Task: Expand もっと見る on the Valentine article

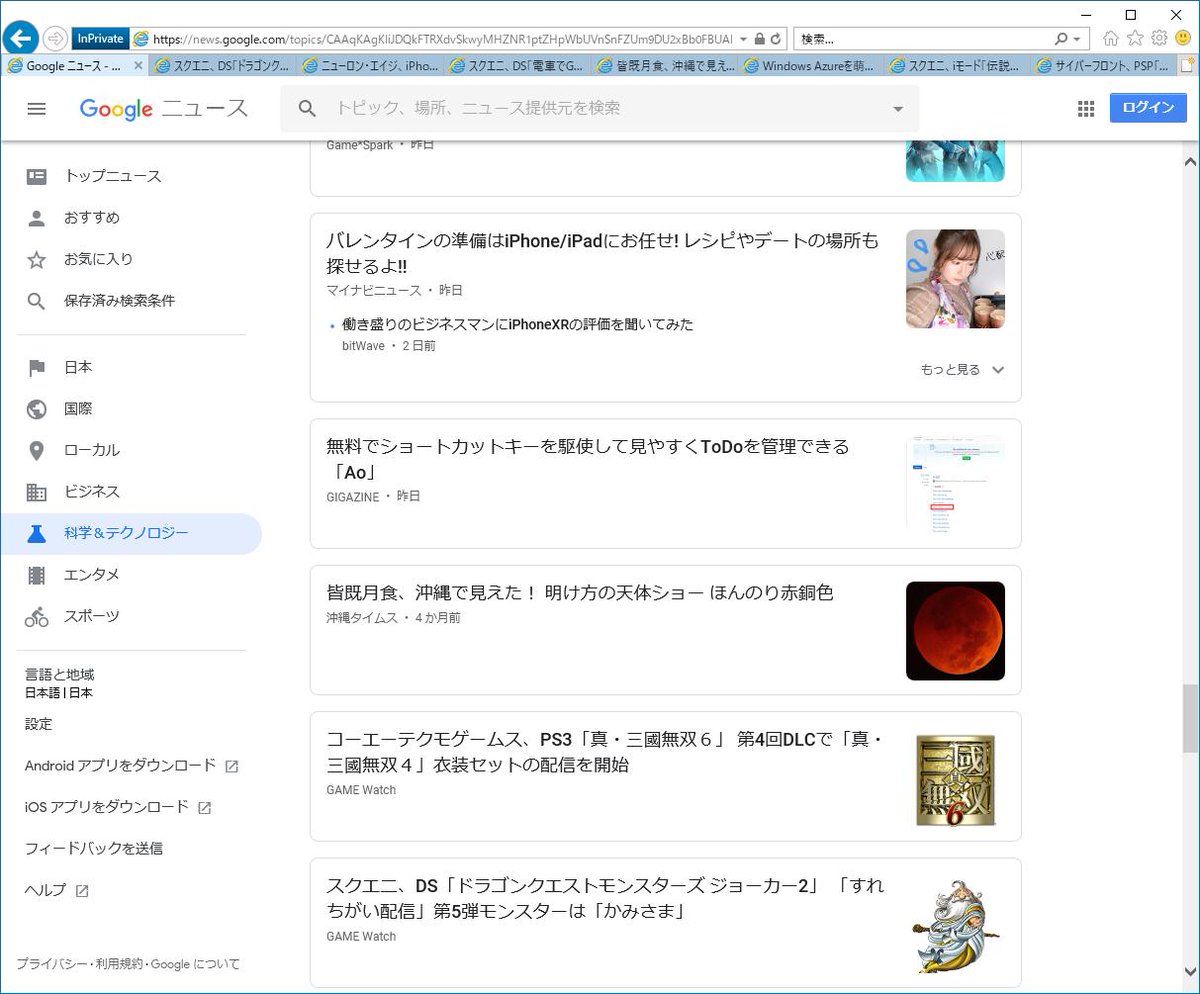Action: pos(962,369)
